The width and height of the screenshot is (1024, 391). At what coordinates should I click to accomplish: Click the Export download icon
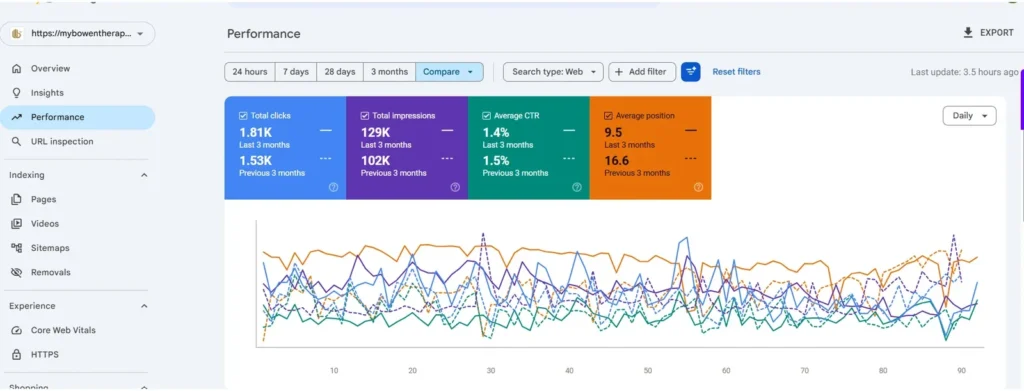968,33
